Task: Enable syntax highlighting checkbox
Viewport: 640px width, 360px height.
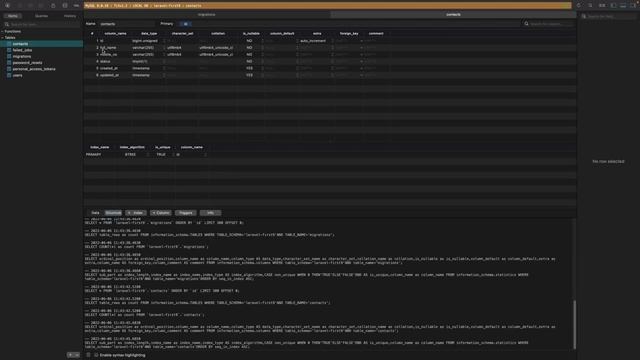Action: pos(96,355)
